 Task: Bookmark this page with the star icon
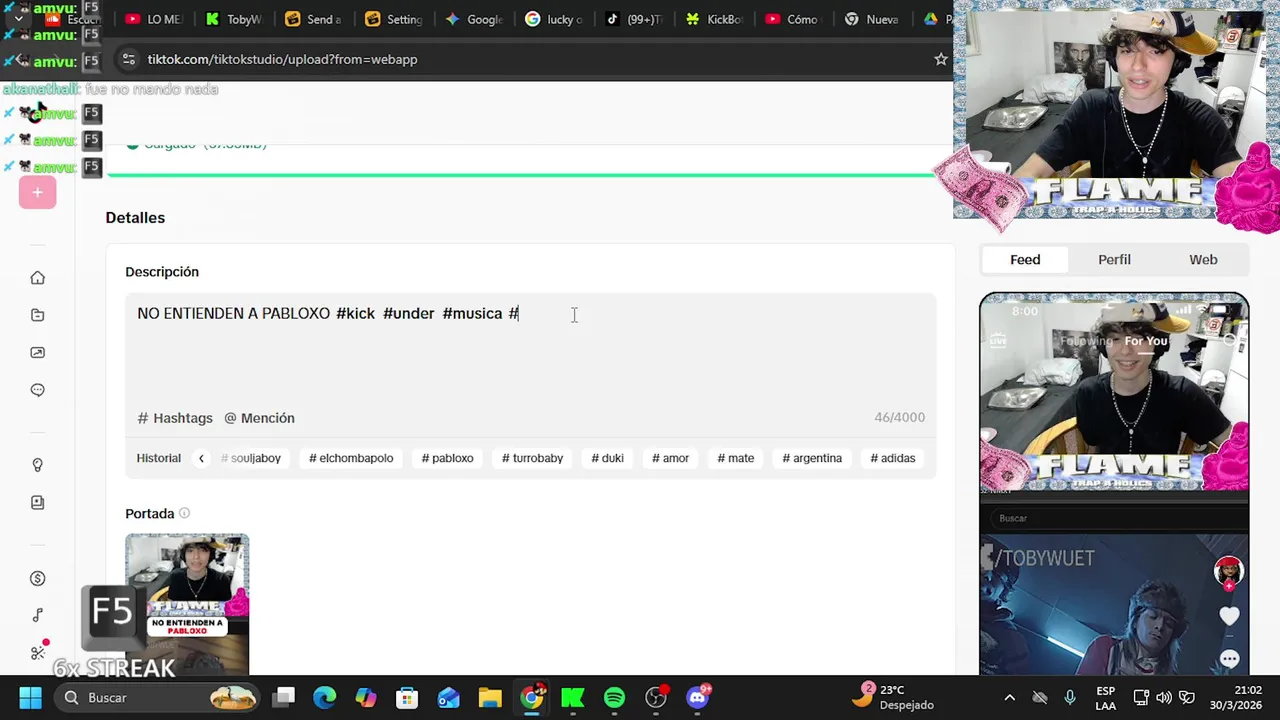[940, 59]
